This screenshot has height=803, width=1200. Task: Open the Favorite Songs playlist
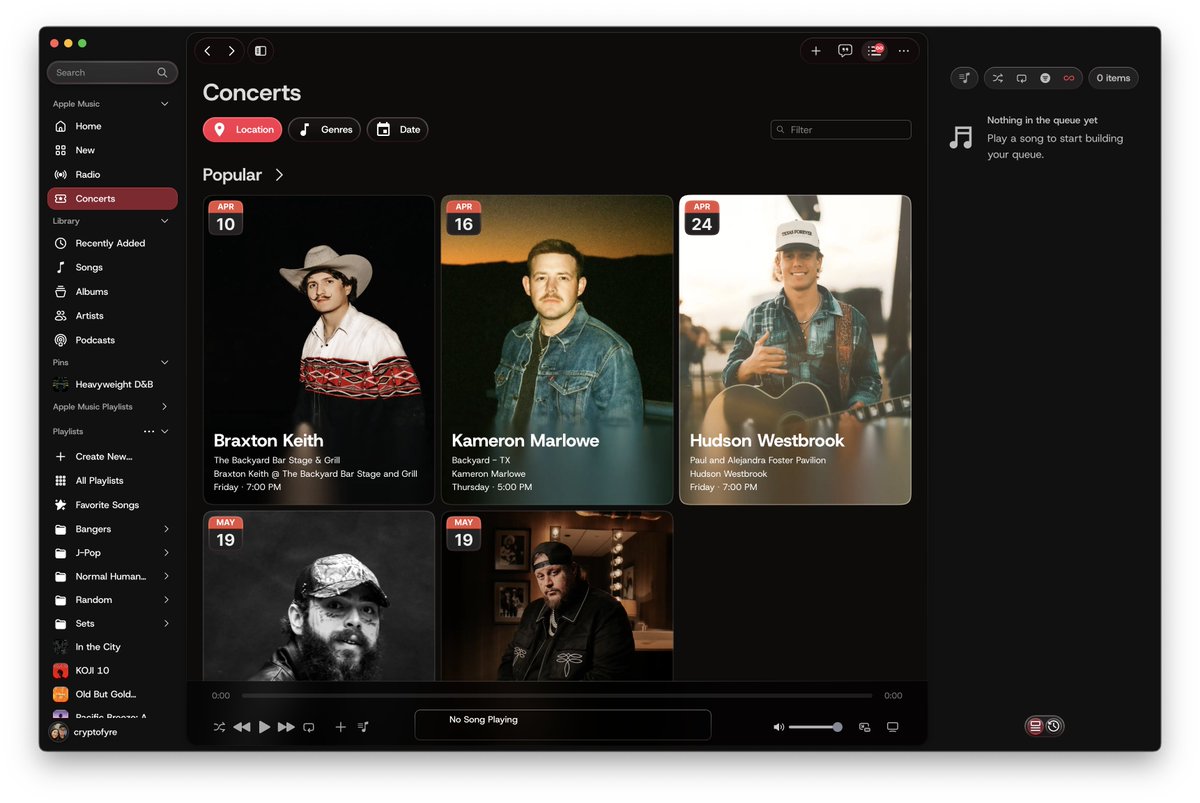[x=112, y=505]
